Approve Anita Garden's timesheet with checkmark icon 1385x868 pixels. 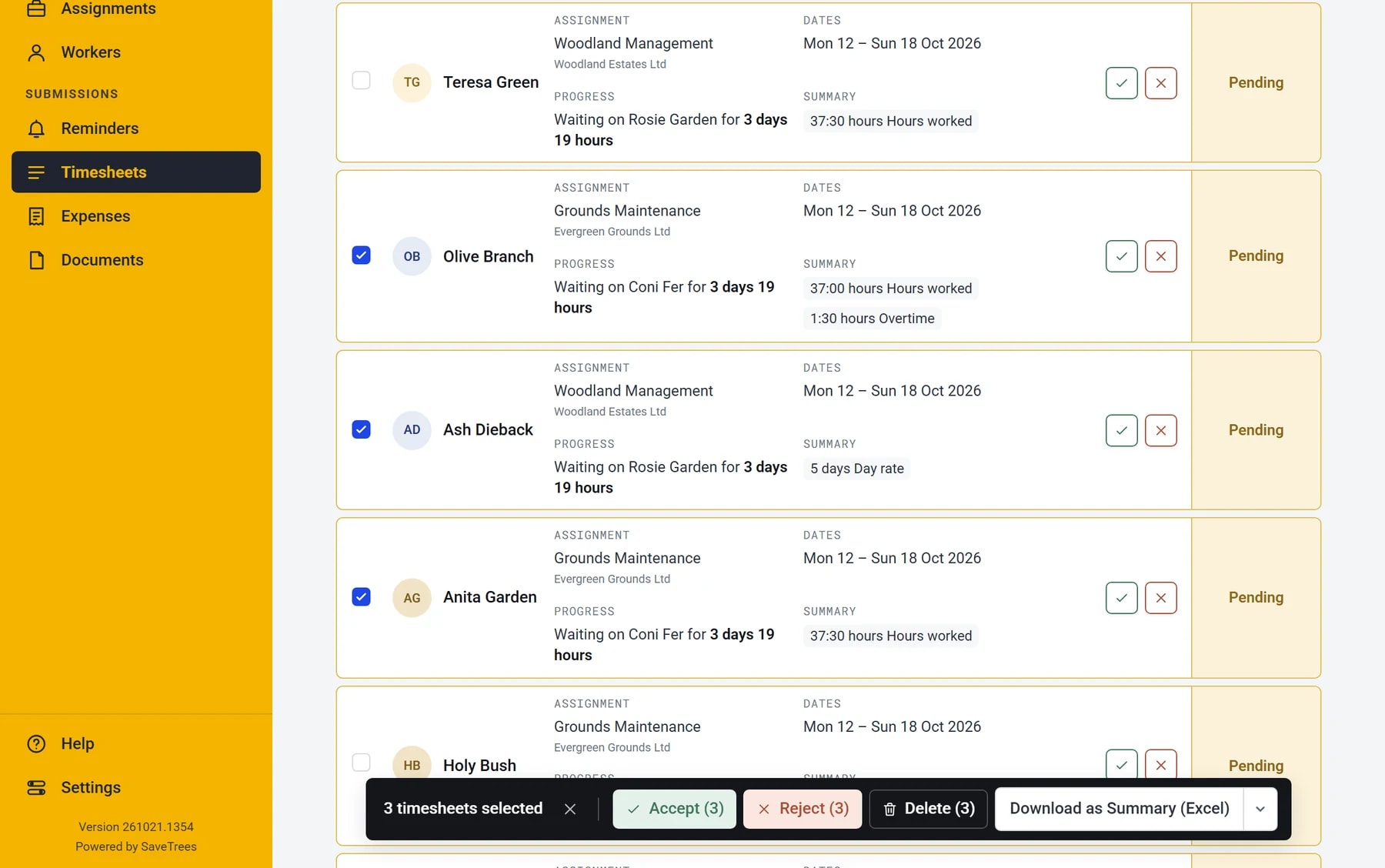click(1121, 598)
